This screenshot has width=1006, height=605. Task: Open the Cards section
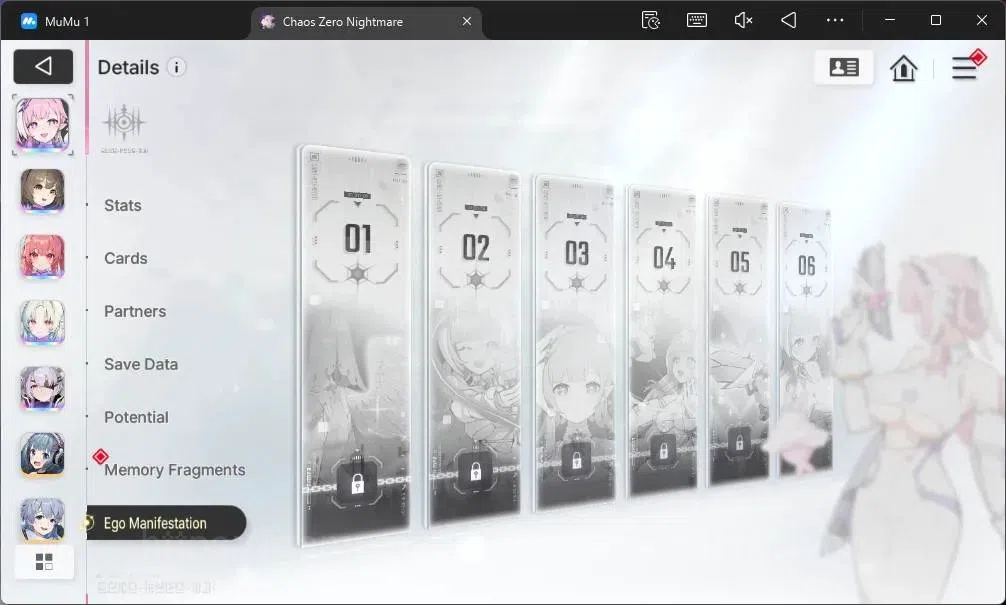[x=126, y=258]
